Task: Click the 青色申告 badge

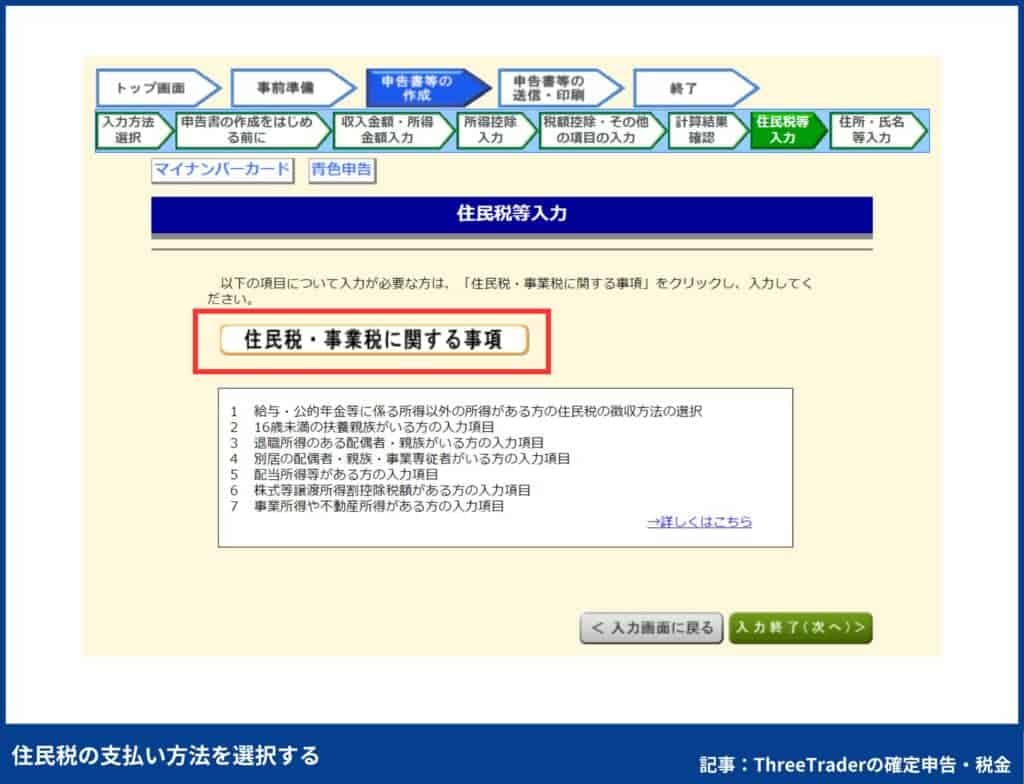Action: point(342,170)
